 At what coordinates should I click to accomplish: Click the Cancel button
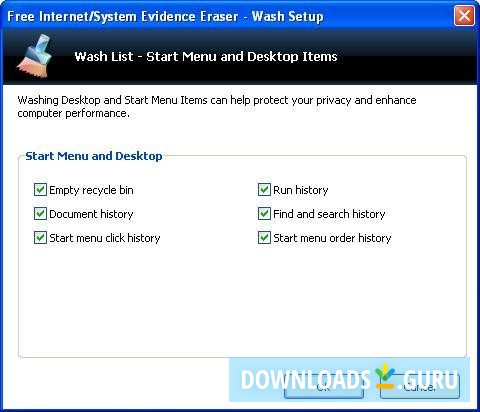pos(420,387)
